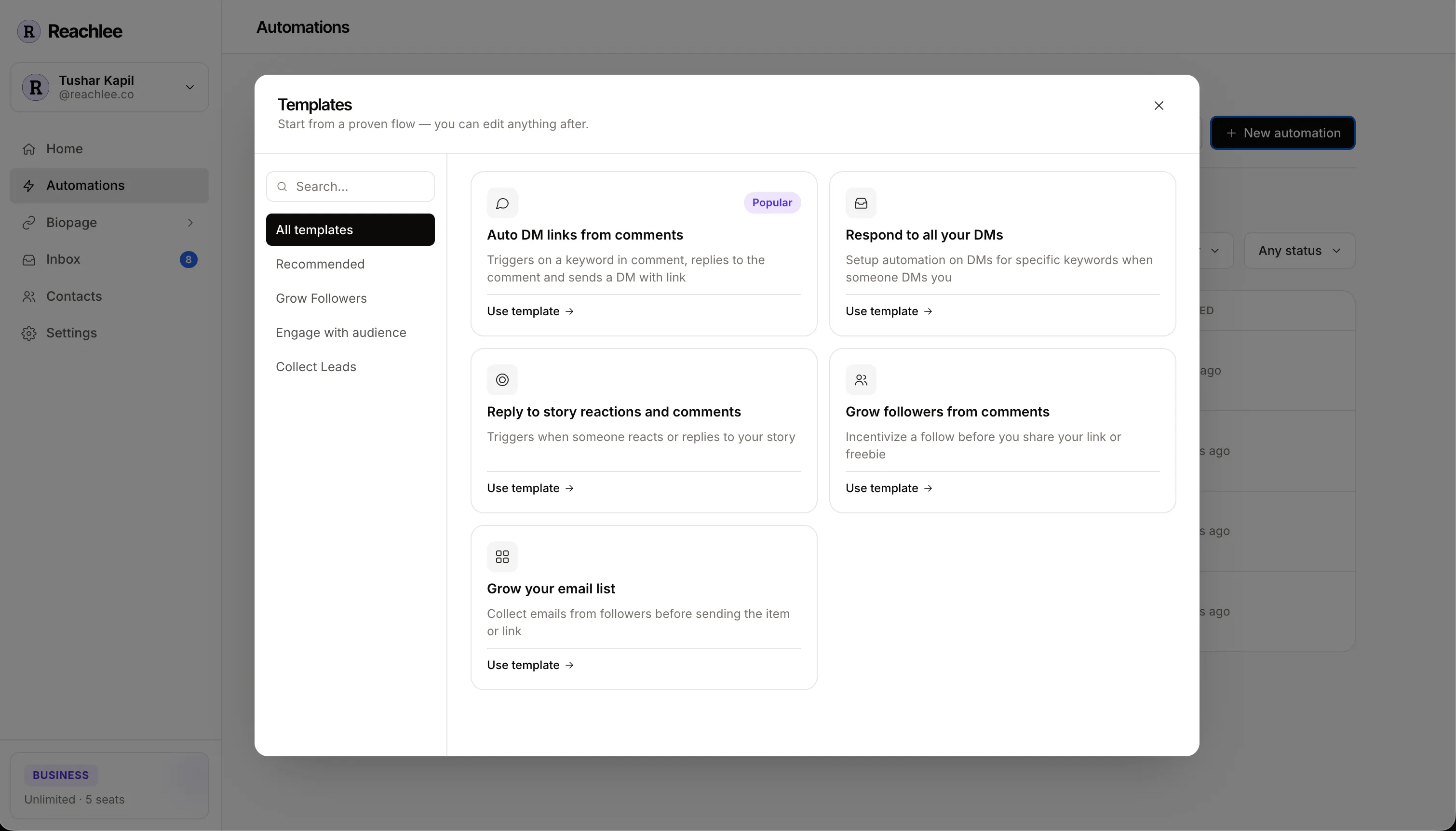Open the Any status dropdown
This screenshot has width=1456, height=831.
click(x=1299, y=251)
